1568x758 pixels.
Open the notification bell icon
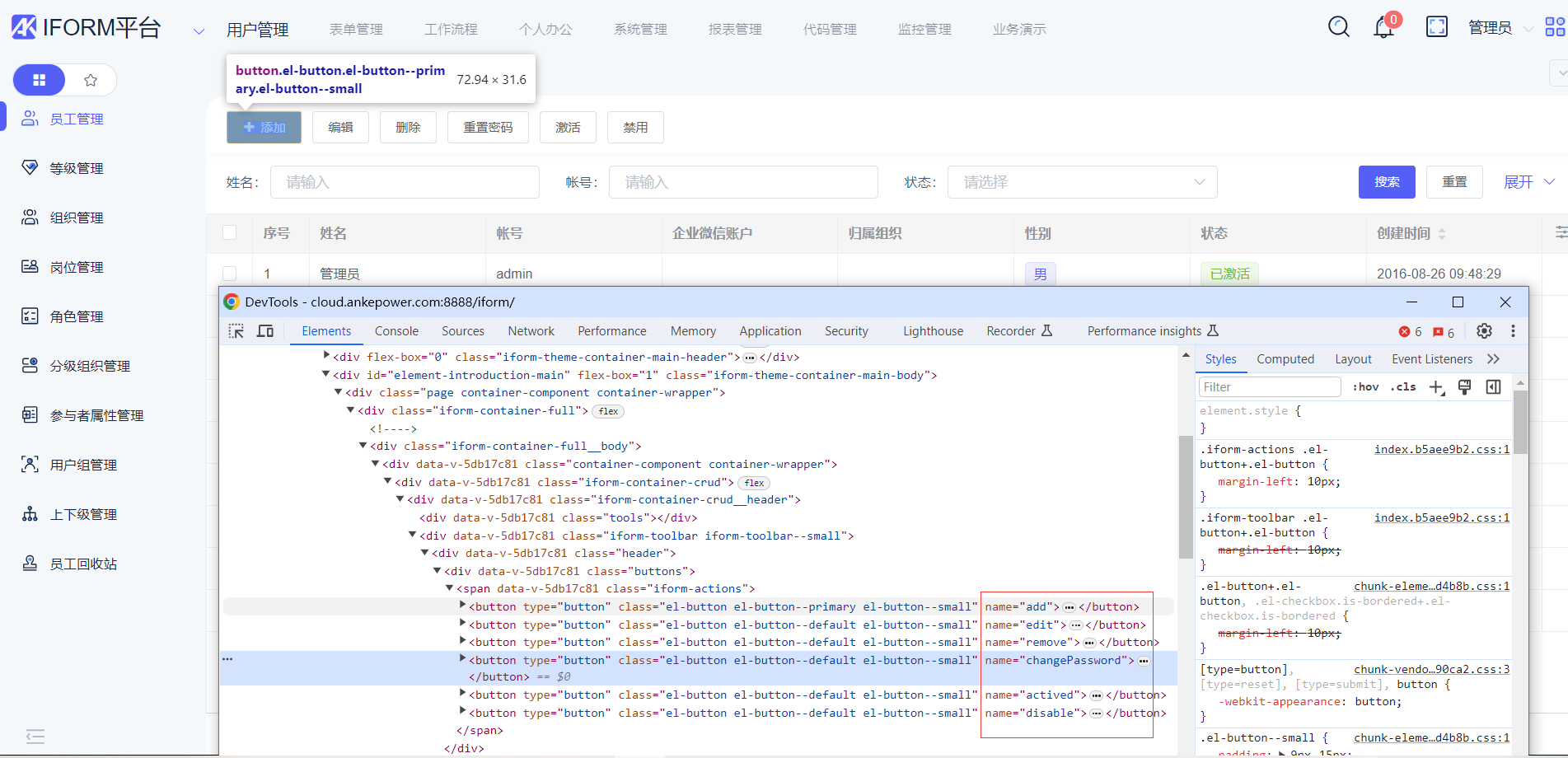coord(1383,27)
